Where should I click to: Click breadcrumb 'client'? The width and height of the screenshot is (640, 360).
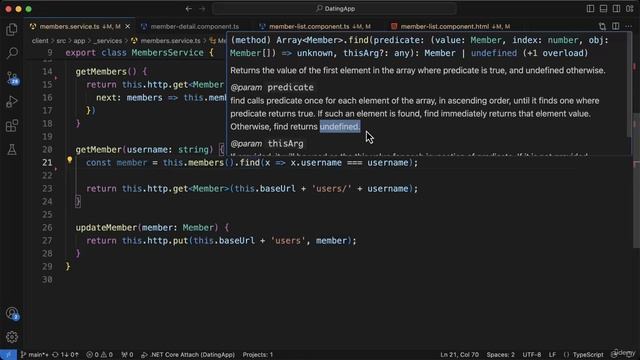[x=40, y=41]
